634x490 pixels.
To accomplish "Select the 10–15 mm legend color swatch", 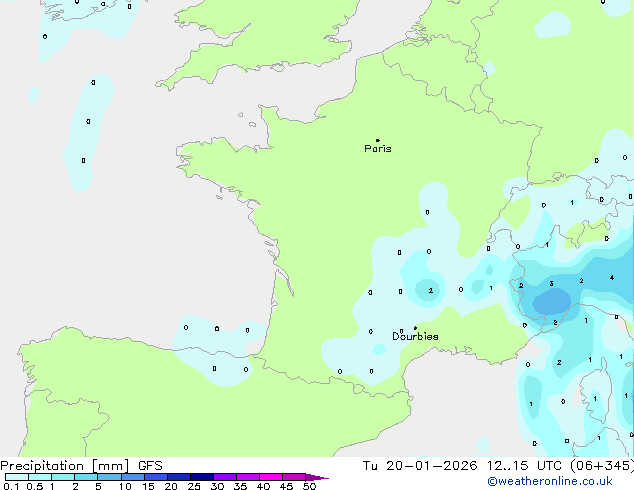I will click(133, 477).
